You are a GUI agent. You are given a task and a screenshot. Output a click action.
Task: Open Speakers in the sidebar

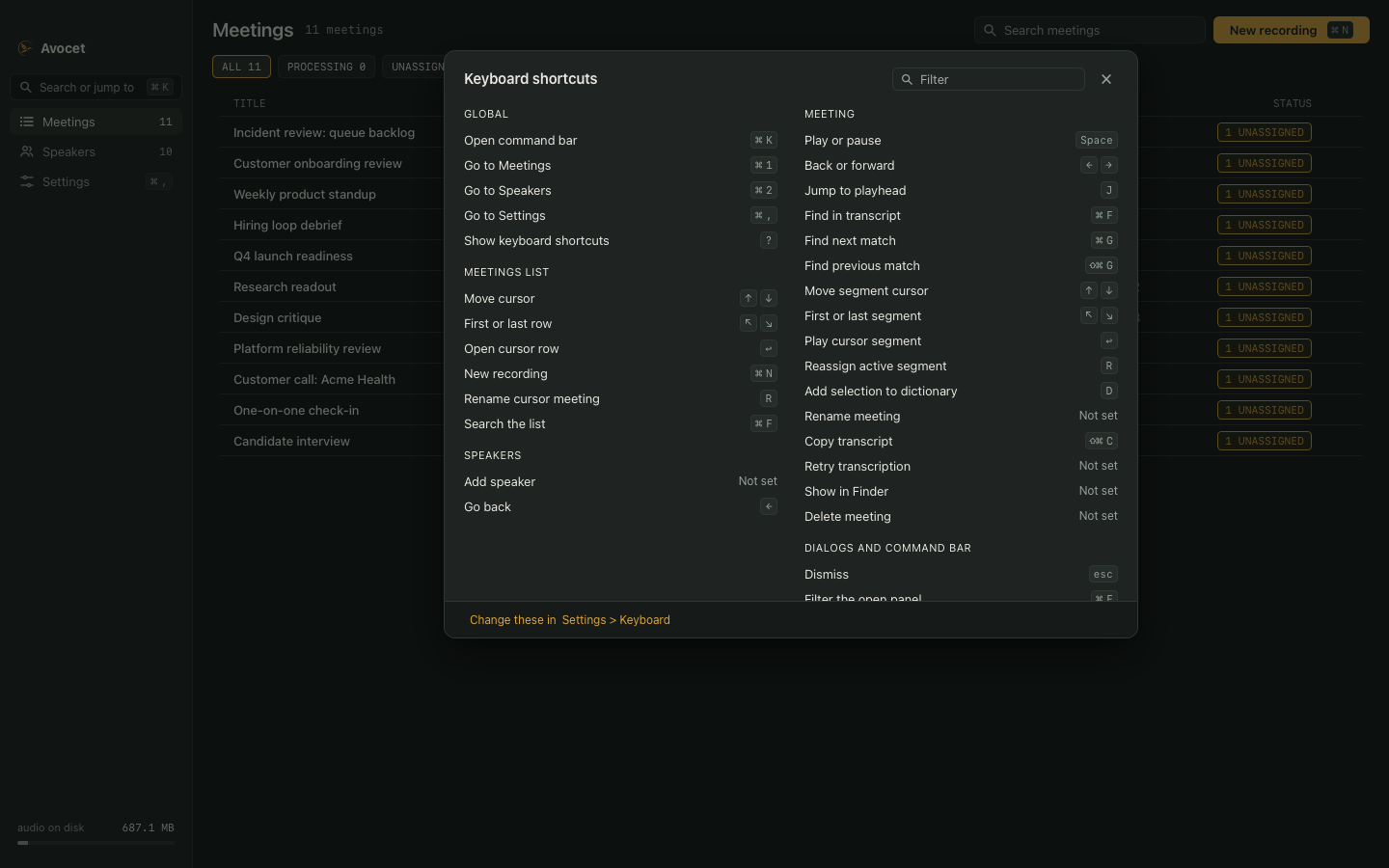96,151
